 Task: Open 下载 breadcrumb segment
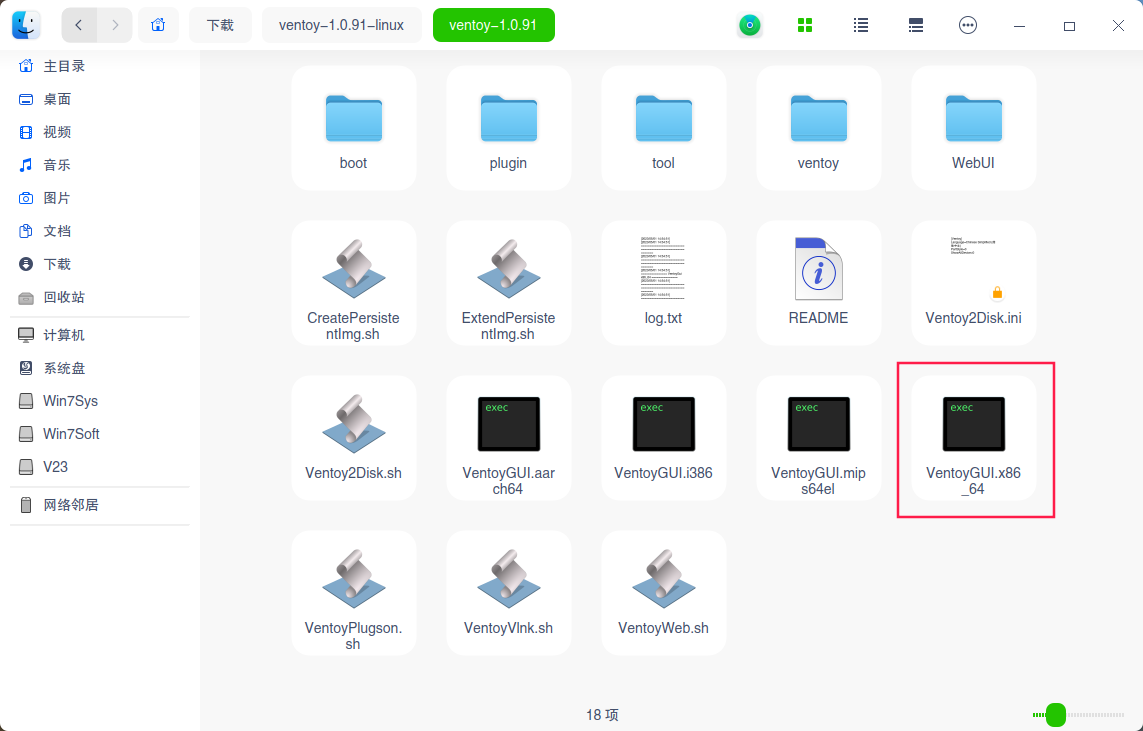(x=220, y=26)
